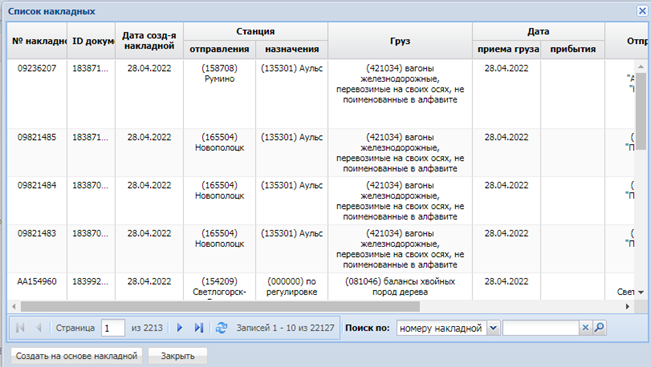The height and width of the screenshot is (367, 651).
Task: Click the vertical scrollbar thumb
Action: coord(641,111)
